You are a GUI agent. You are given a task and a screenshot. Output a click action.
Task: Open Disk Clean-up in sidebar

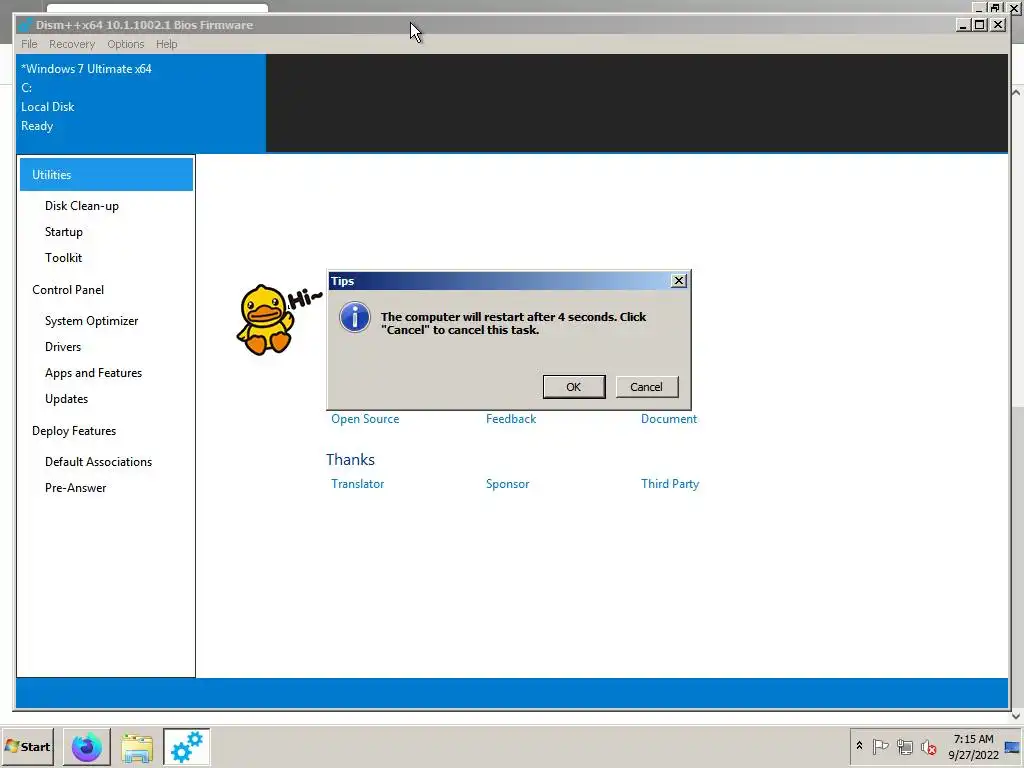[82, 206]
